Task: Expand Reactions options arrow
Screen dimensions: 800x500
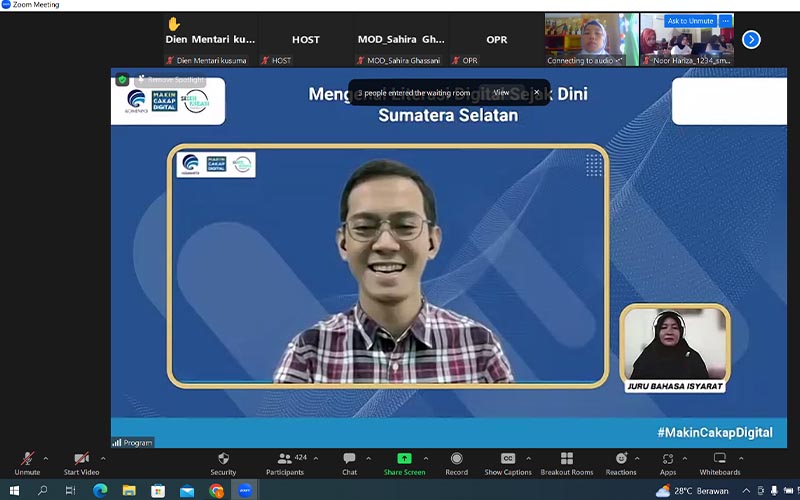Action: (637, 459)
